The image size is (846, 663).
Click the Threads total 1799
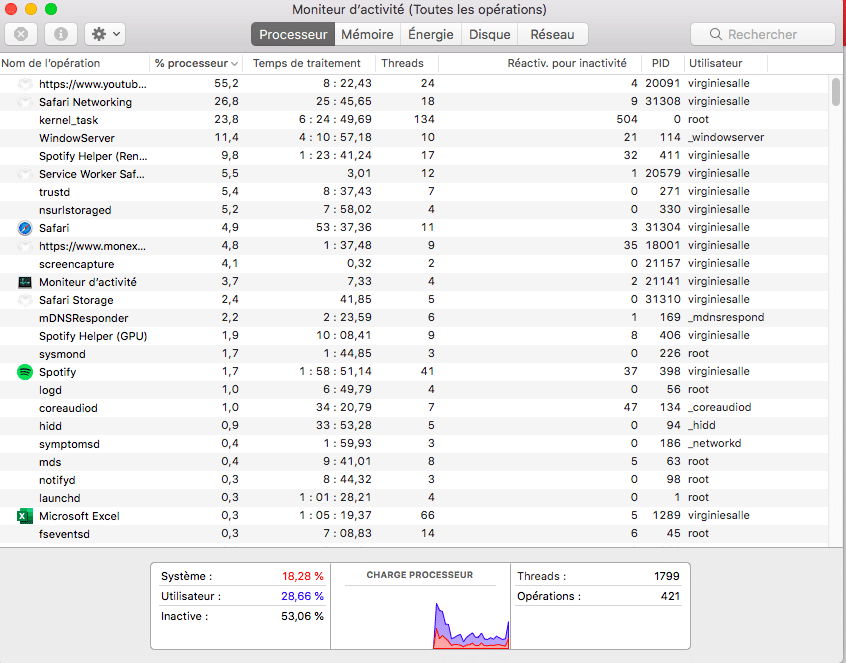pos(667,576)
